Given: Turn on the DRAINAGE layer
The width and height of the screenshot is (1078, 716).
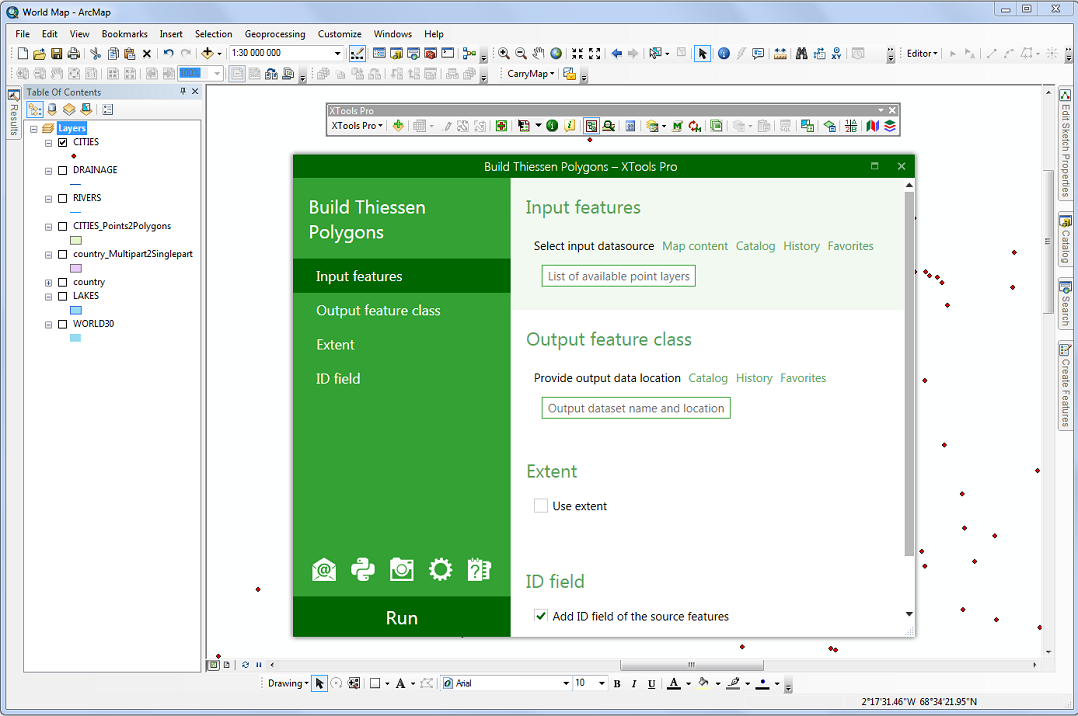Looking at the screenshot, I should 63,171.
